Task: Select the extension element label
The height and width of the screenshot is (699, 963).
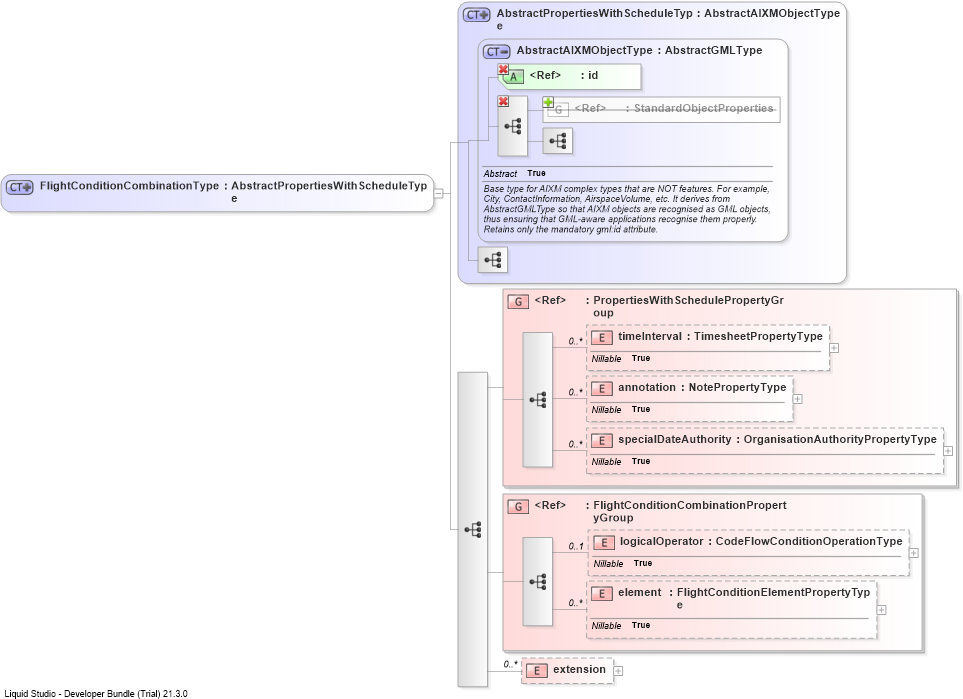Action: click(579, 670)
